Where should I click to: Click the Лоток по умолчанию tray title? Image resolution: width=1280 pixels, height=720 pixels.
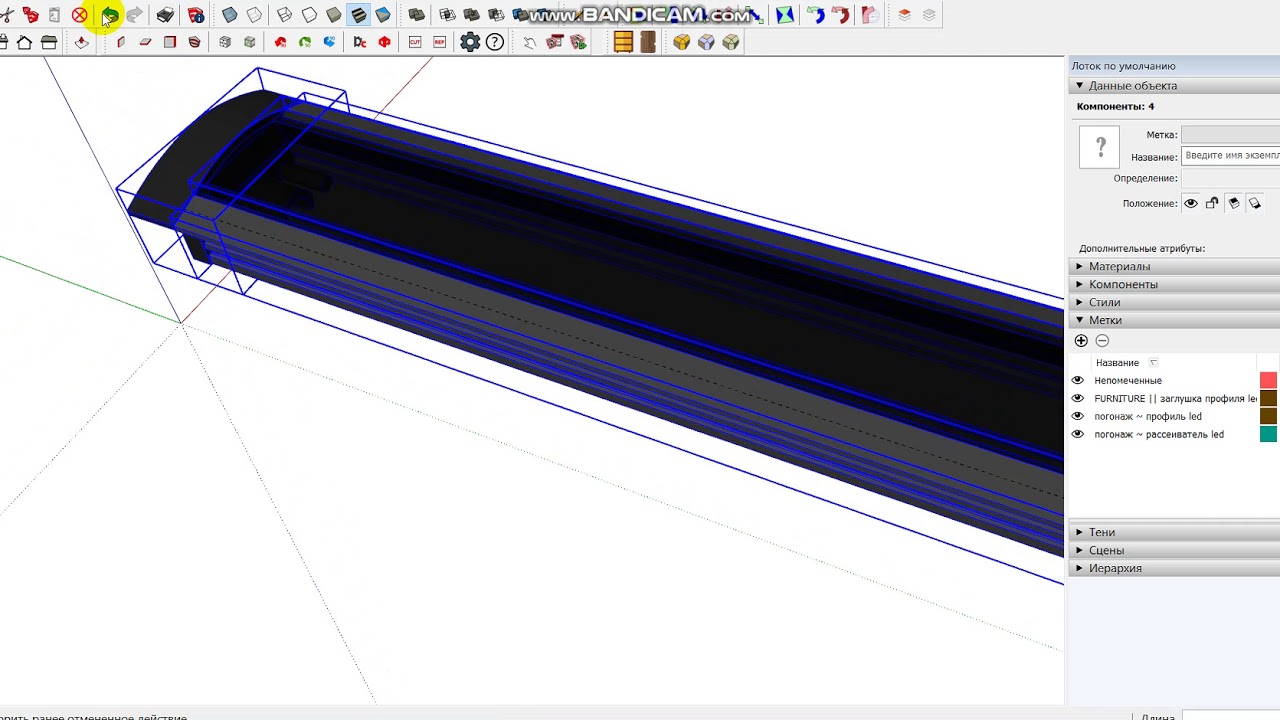click(x=1123, y=66)
